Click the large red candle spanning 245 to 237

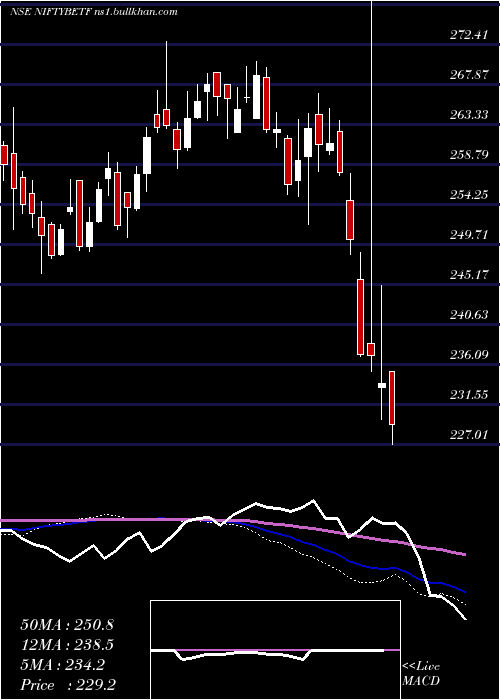360,317
